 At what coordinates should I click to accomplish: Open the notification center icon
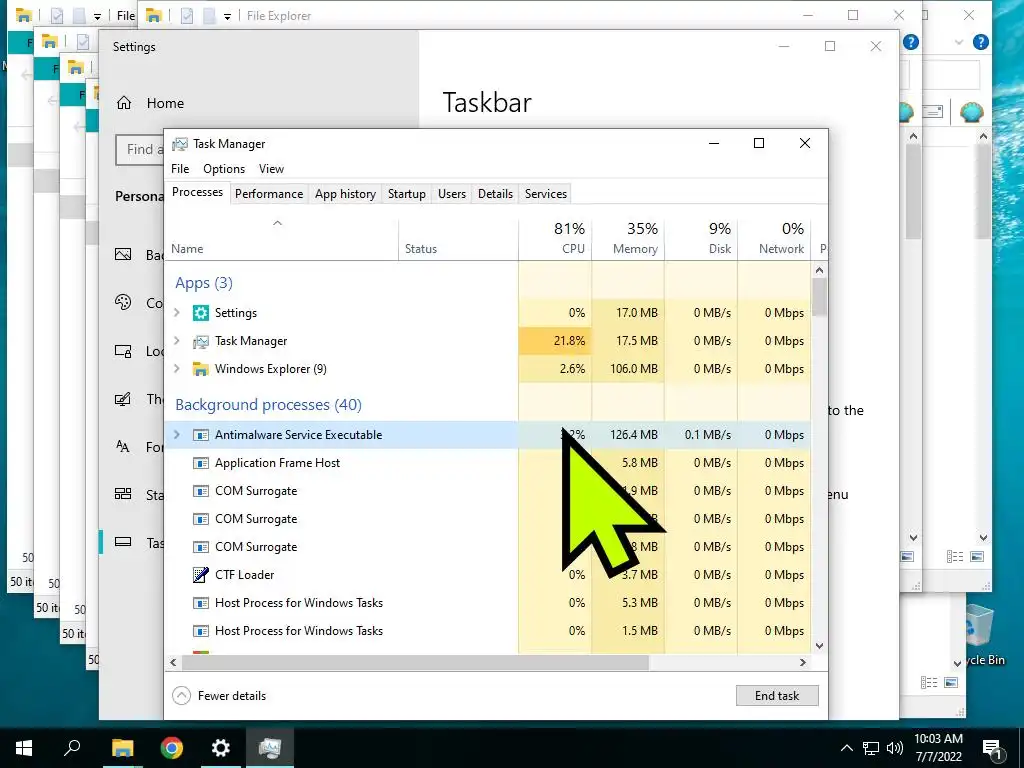(993, 748)
